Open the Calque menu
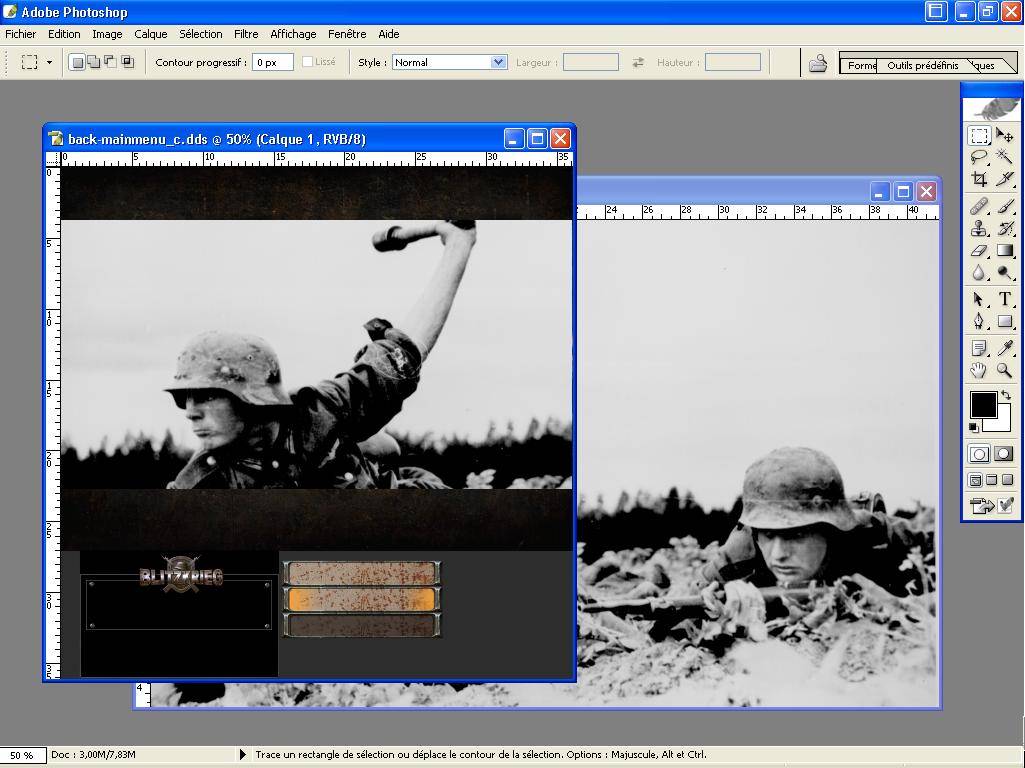This screenshot has width=1025, height=768. click(x=151, y=34)
